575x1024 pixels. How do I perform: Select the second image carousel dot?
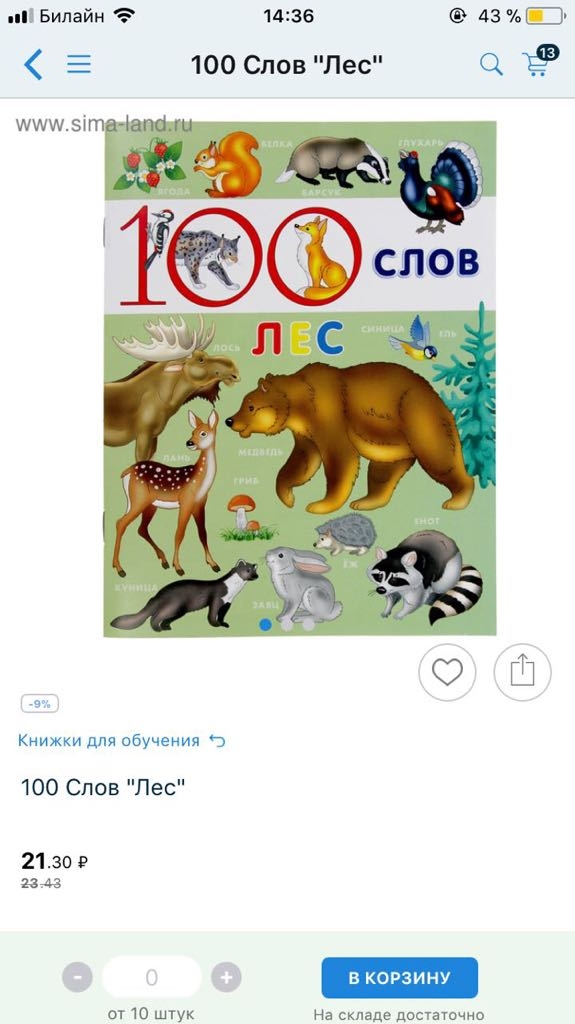[287, 625]
